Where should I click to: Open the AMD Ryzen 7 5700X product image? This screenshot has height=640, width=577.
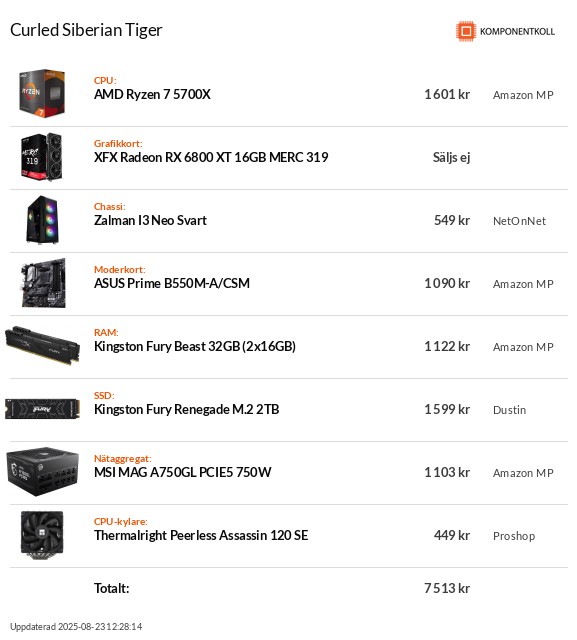coord(42,93)
